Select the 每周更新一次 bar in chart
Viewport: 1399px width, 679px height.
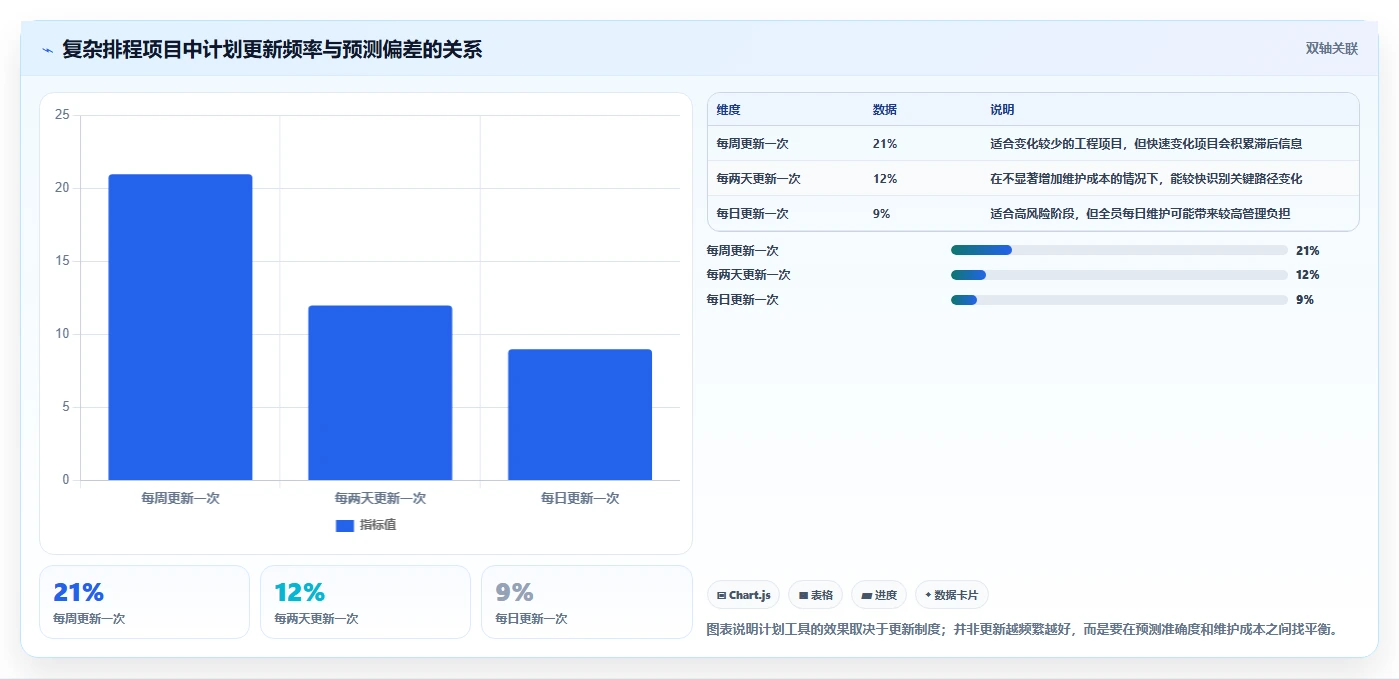coord(180,327)
